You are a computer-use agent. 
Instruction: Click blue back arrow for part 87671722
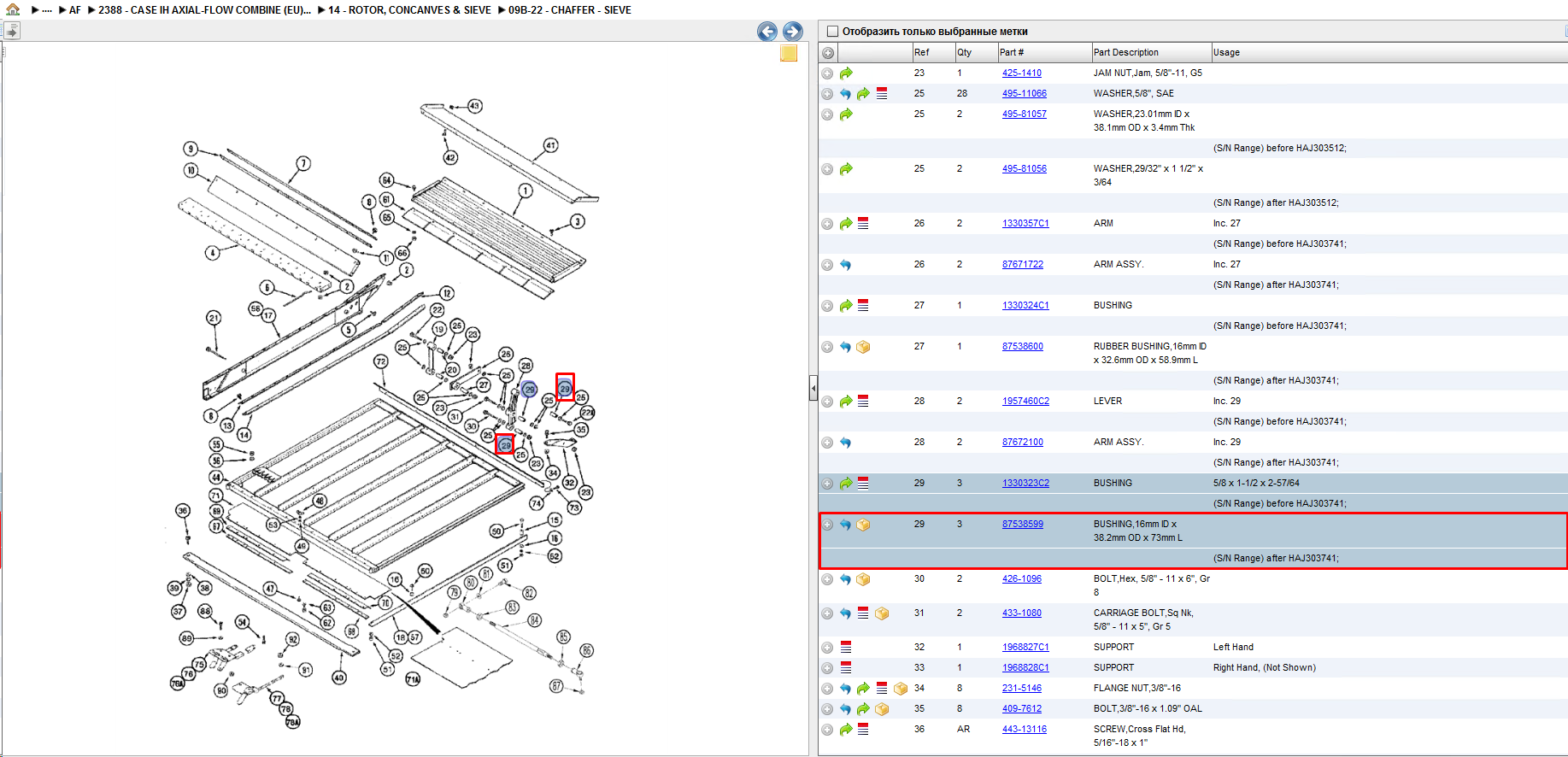(x=845, y=265)
